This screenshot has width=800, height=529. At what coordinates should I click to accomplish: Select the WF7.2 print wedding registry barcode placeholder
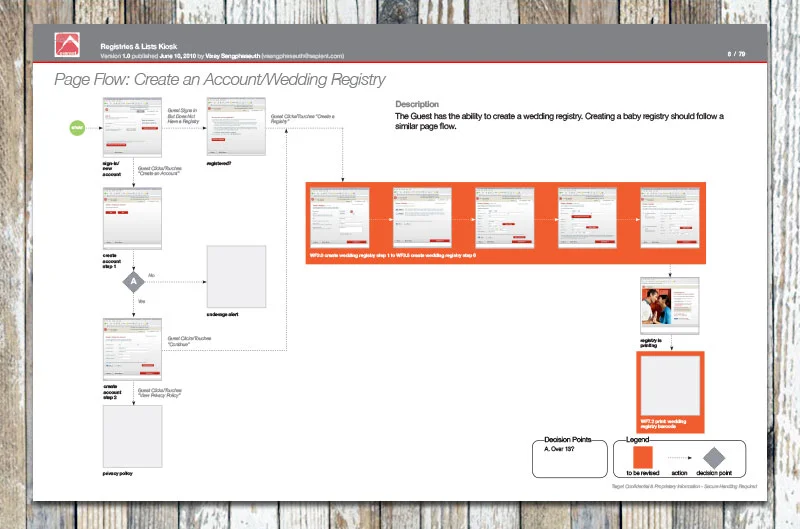pyautogui.click(x=670, y=386)
